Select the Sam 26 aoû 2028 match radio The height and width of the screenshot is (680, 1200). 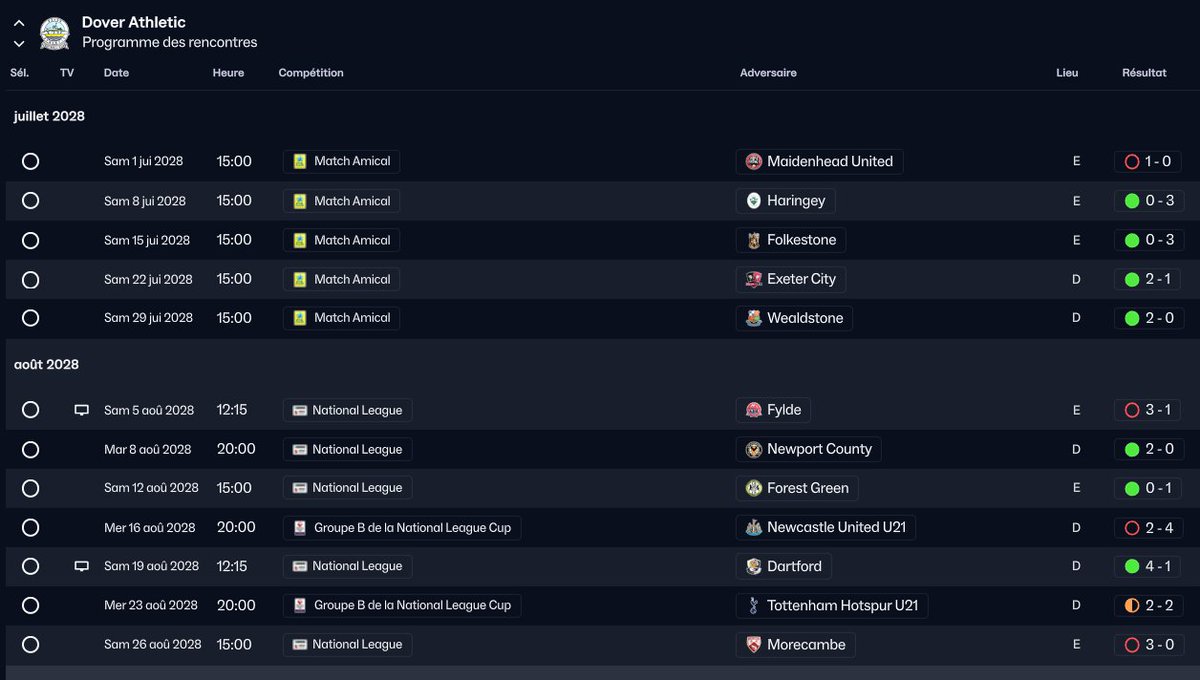(30, 645)
